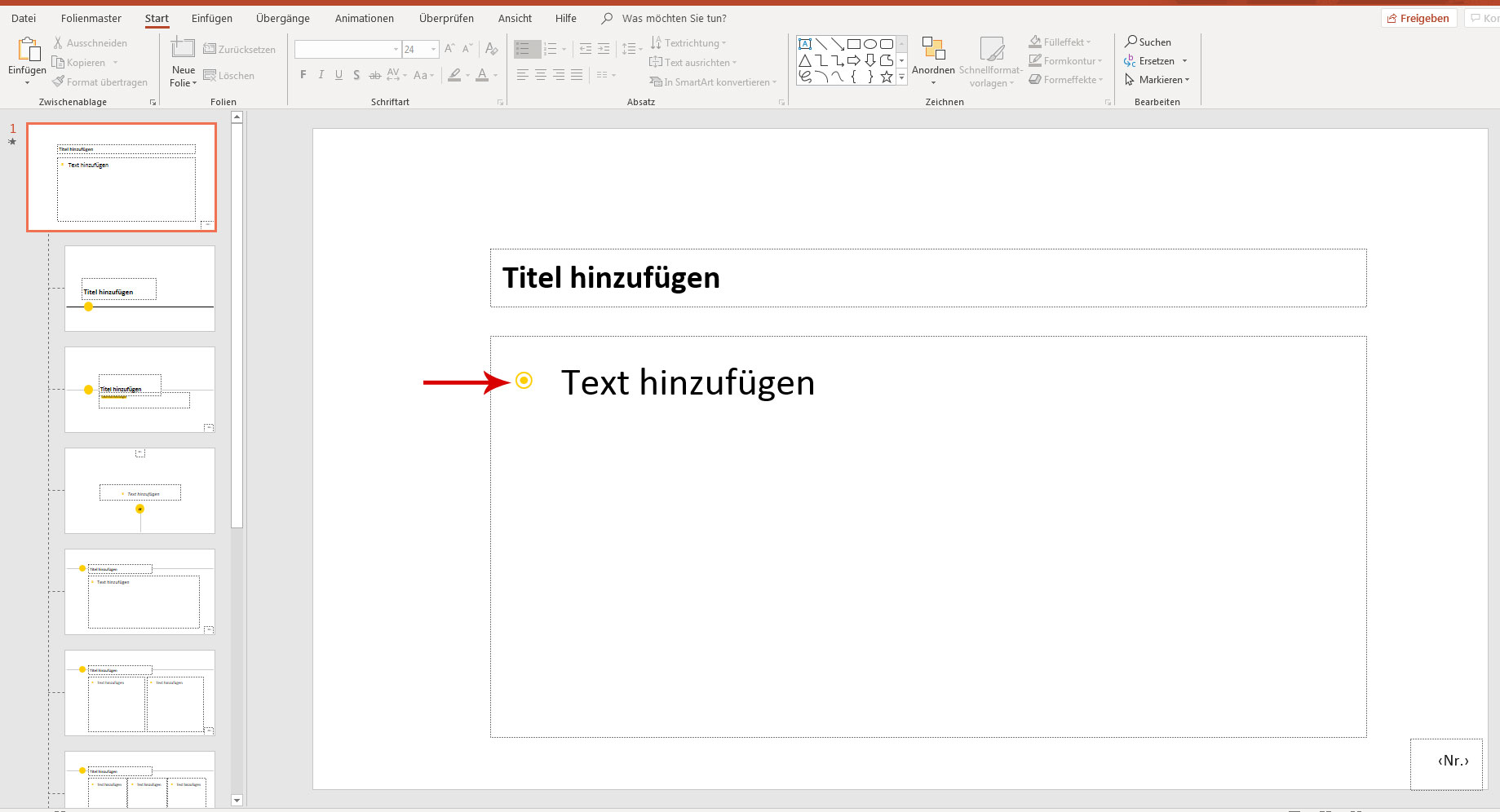Viewport: 1500px width, 812px height.
Task: Switch to the Animationen tab
Action: point(365,18)
